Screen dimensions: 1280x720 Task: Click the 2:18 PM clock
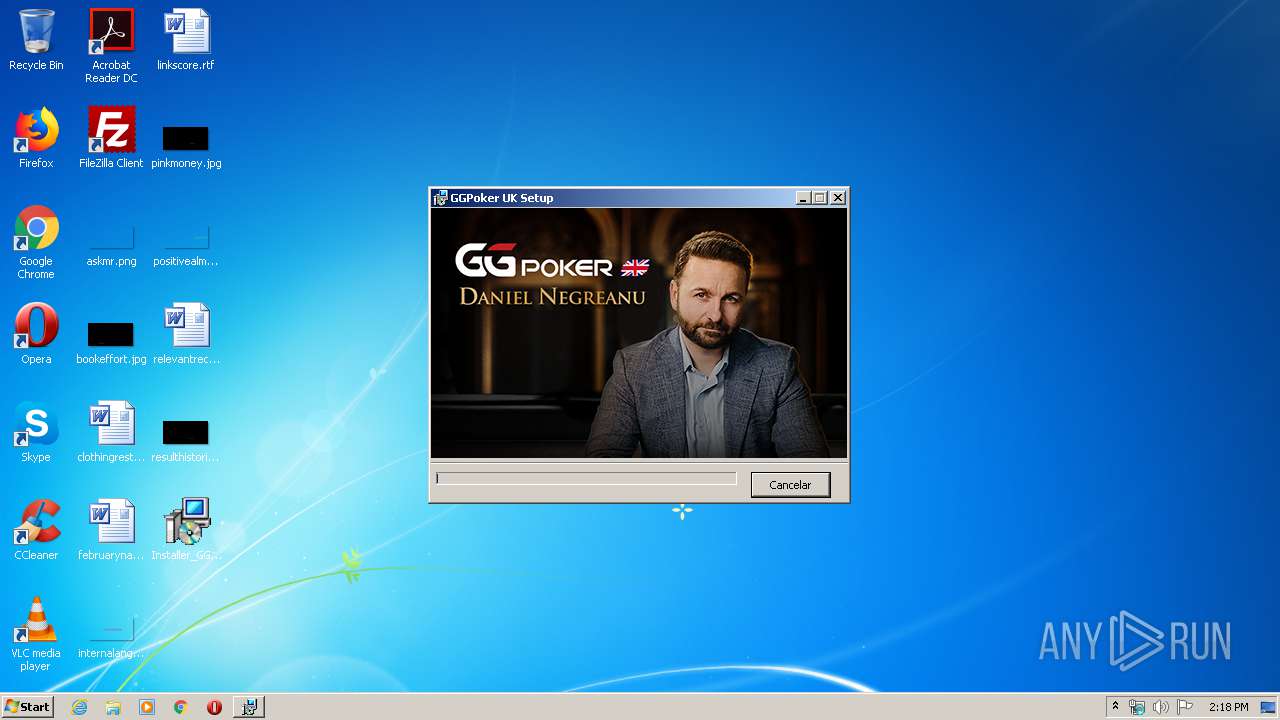coord(1229,707)
